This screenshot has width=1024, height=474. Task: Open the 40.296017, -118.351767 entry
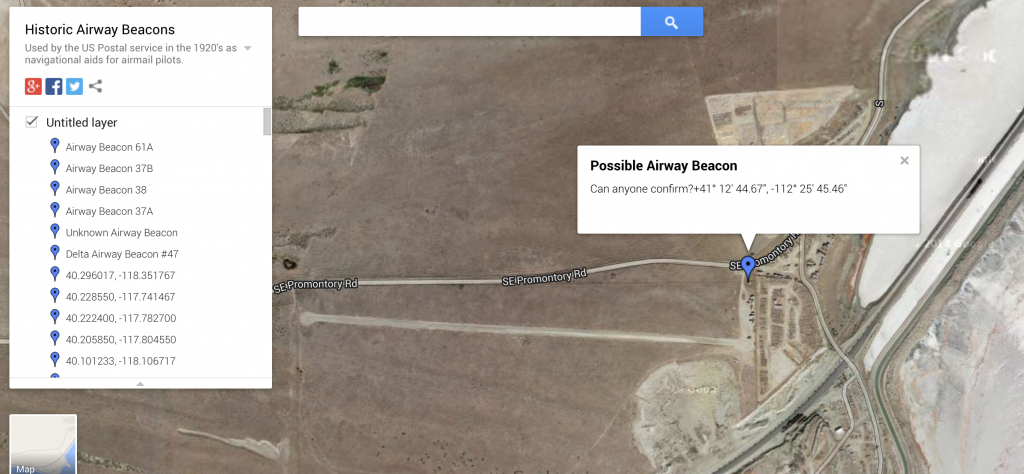(x=120, y=276)
